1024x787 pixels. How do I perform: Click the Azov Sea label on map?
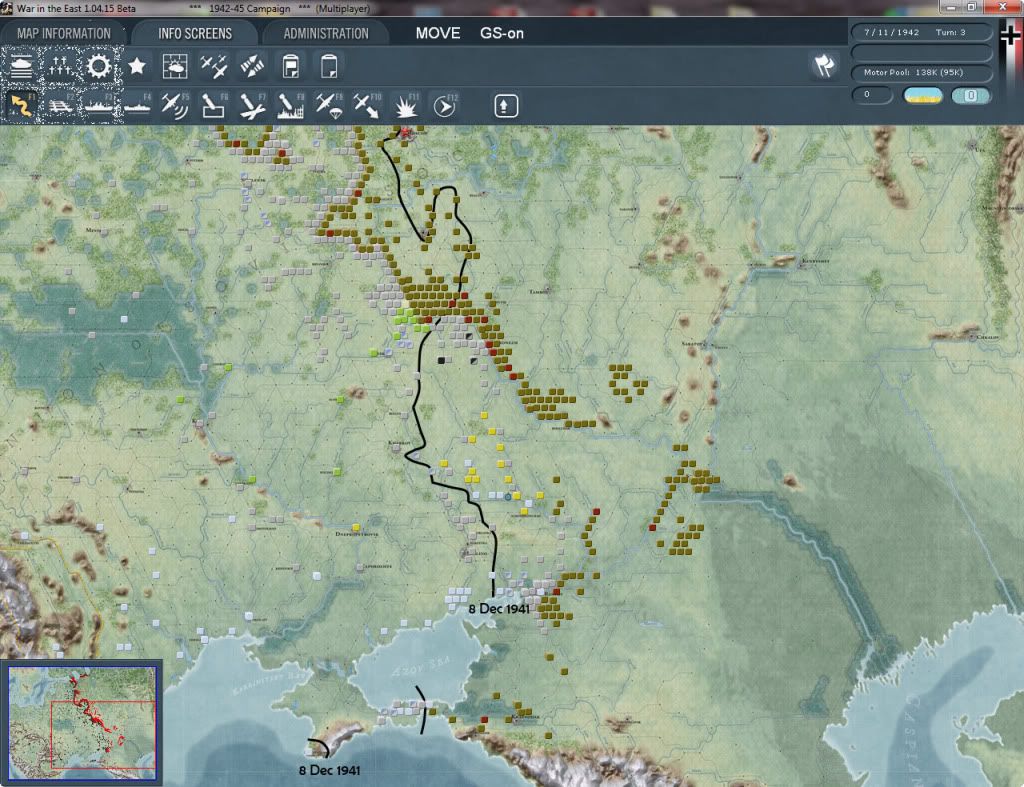421,667
